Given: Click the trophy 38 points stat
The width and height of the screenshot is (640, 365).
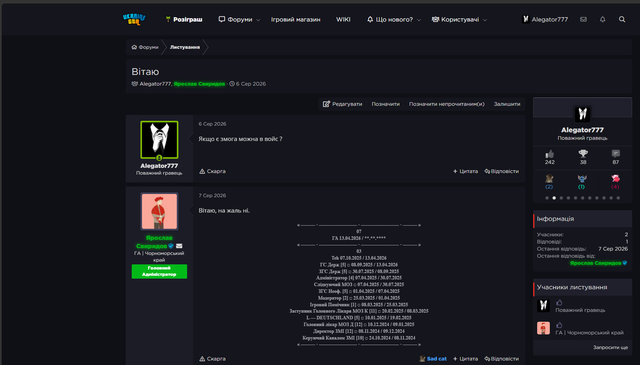Looking at the screenshot, I should (x=583, y=157).
